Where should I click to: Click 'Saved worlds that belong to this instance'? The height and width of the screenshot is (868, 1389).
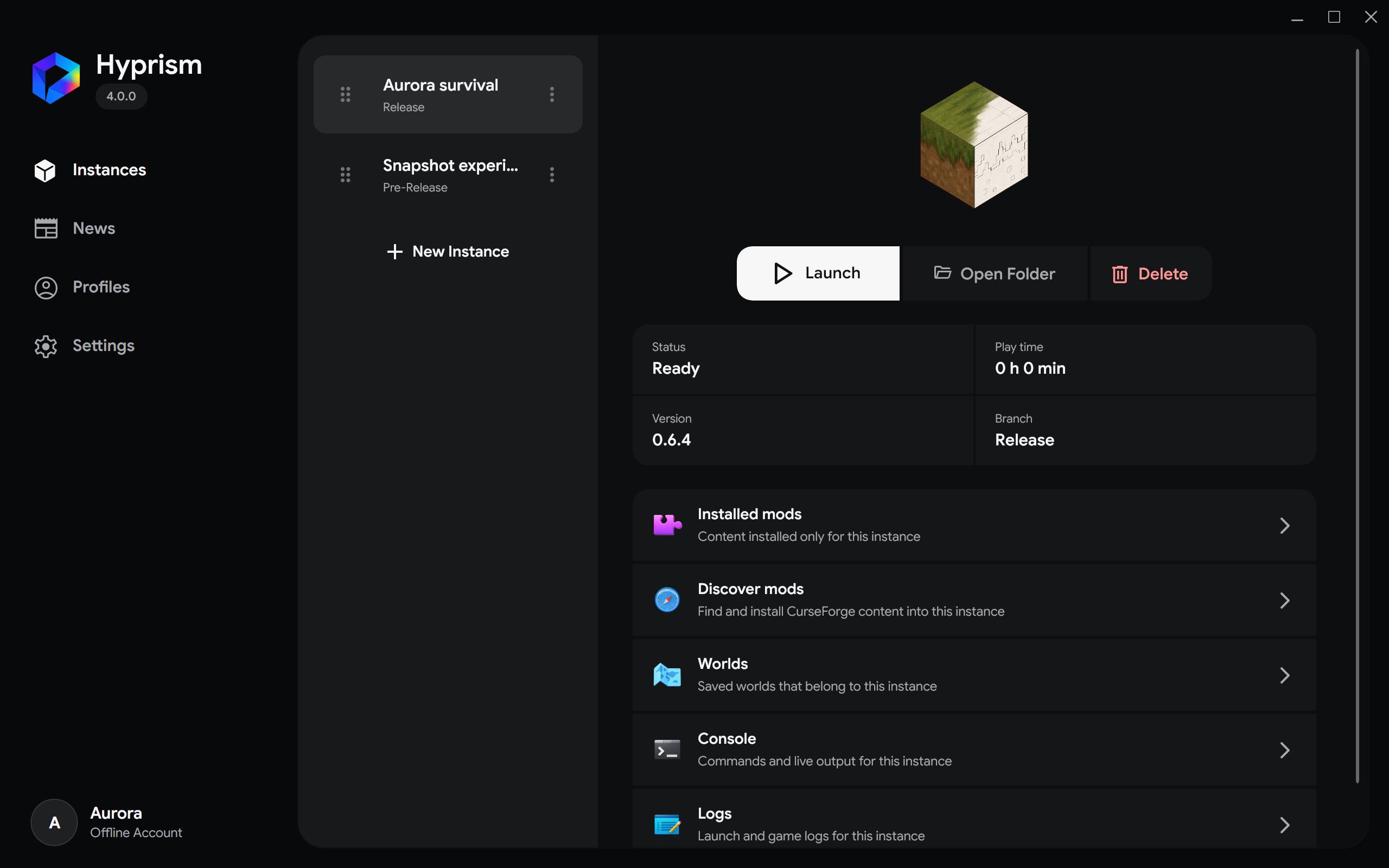[x=817, y=686]
